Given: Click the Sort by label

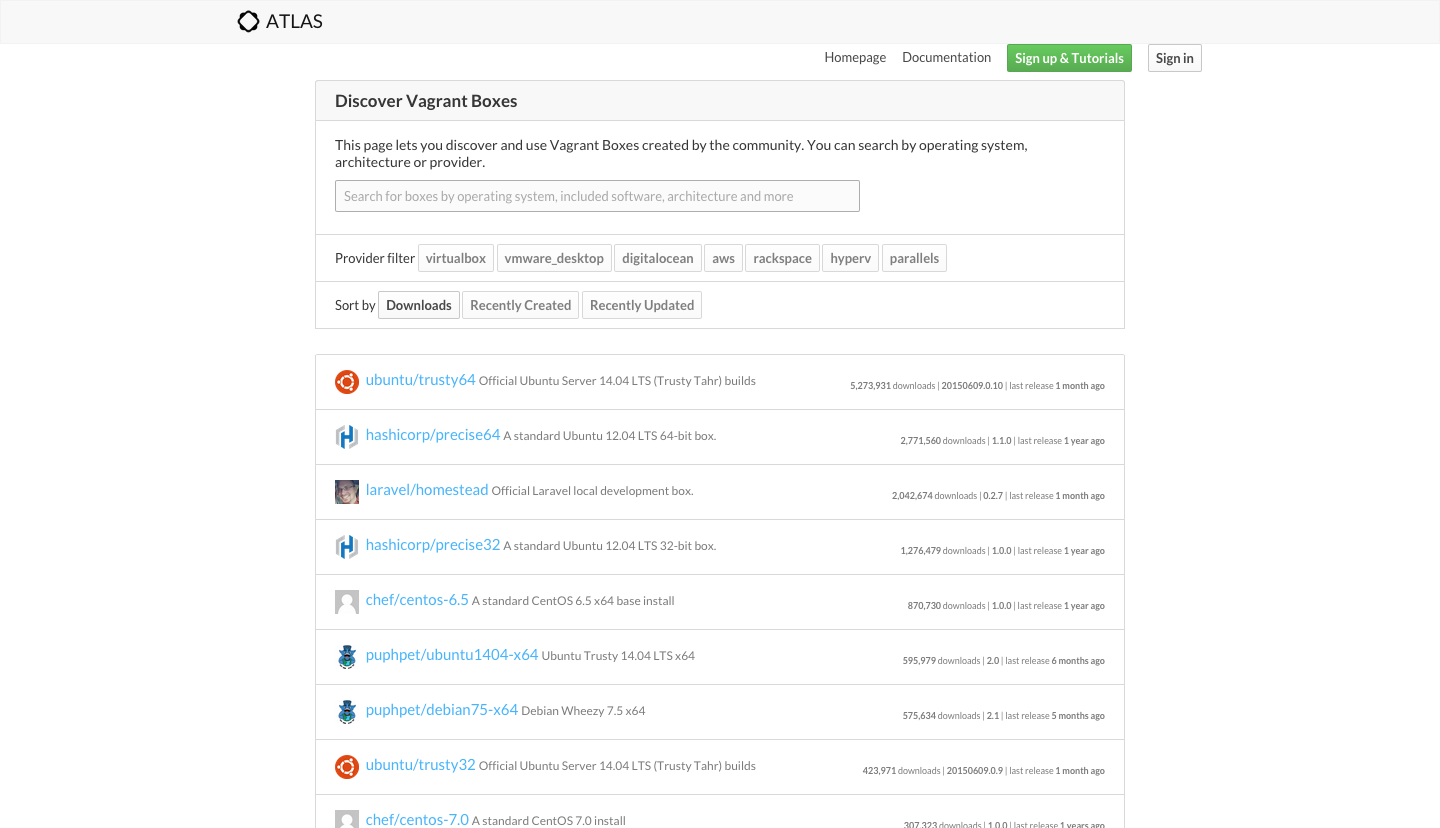Looking at the screenshot, I should click(x=355, y=305).
